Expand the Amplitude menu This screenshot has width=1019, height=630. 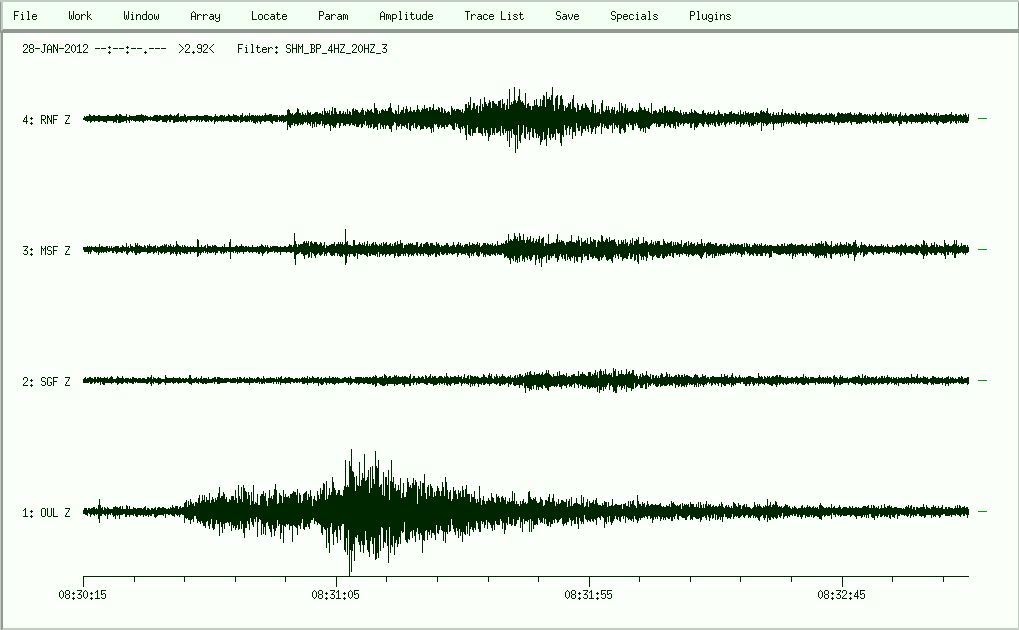406,16
